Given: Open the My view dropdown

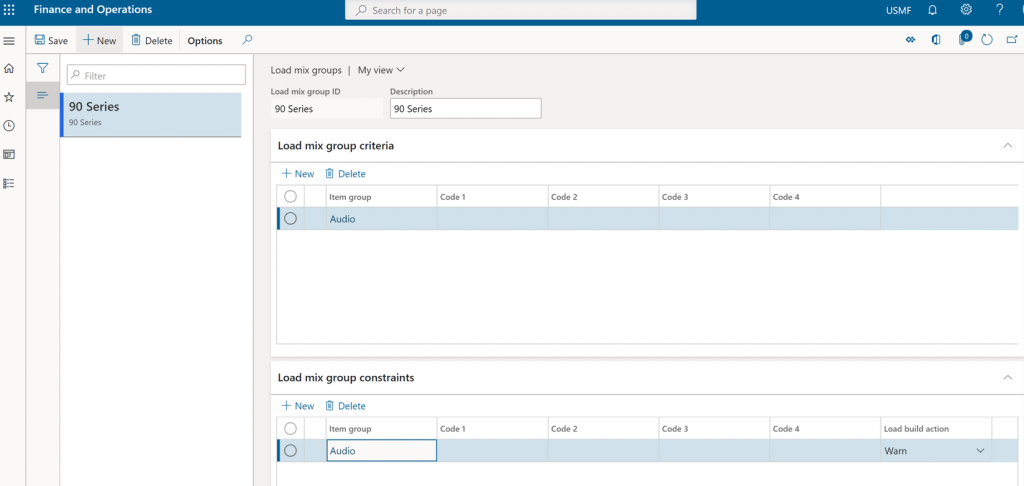Looking at the screenshot, I should pyautogui.click(x=381, y=70).
